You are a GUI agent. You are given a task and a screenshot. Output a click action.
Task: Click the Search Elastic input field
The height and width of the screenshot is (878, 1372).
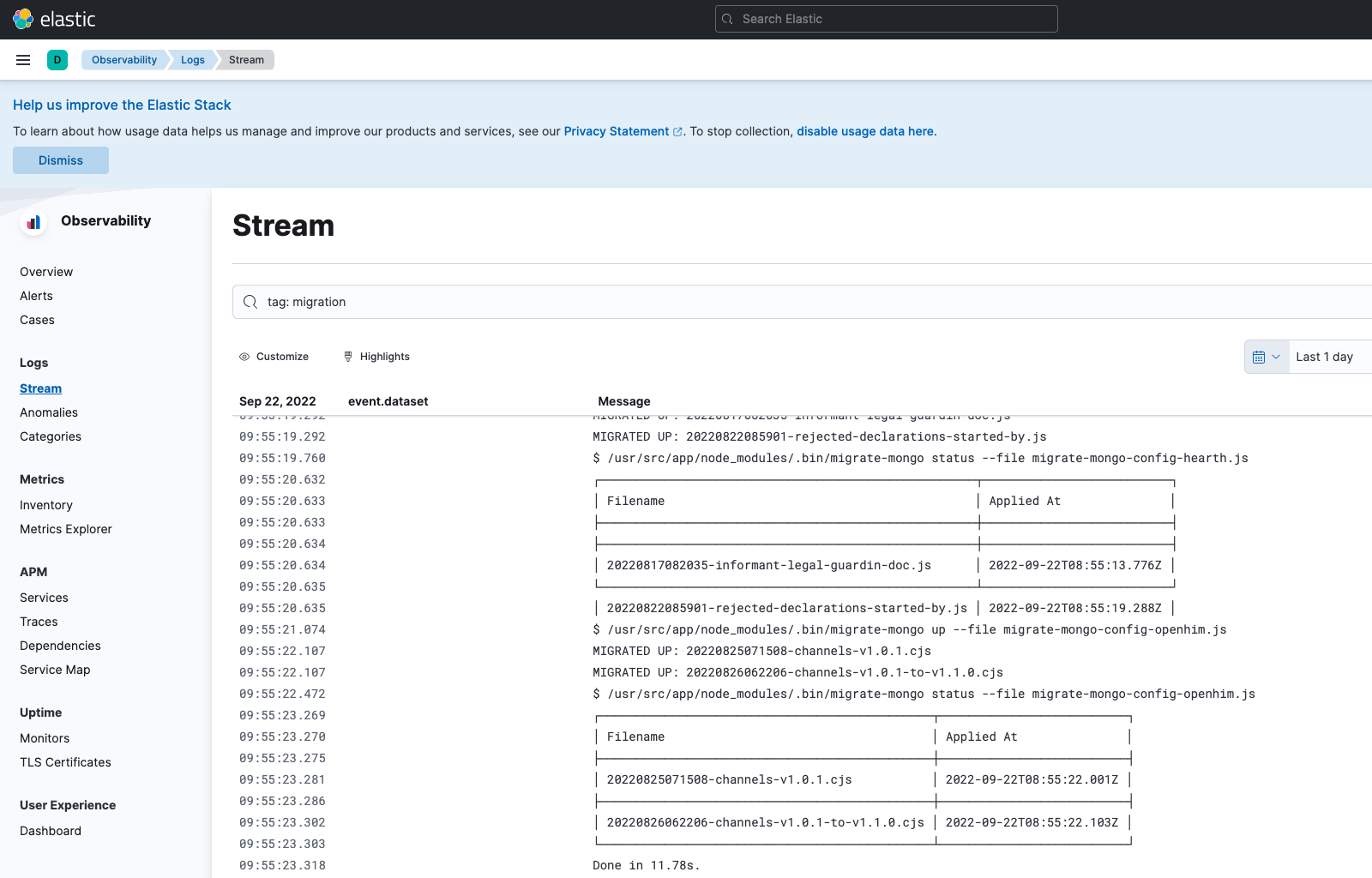886,18
